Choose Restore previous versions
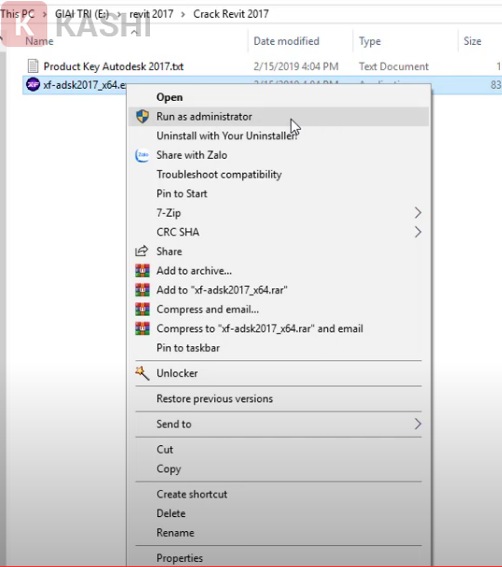The width and height of the screenshot is (502, 567). pos(214,398)
